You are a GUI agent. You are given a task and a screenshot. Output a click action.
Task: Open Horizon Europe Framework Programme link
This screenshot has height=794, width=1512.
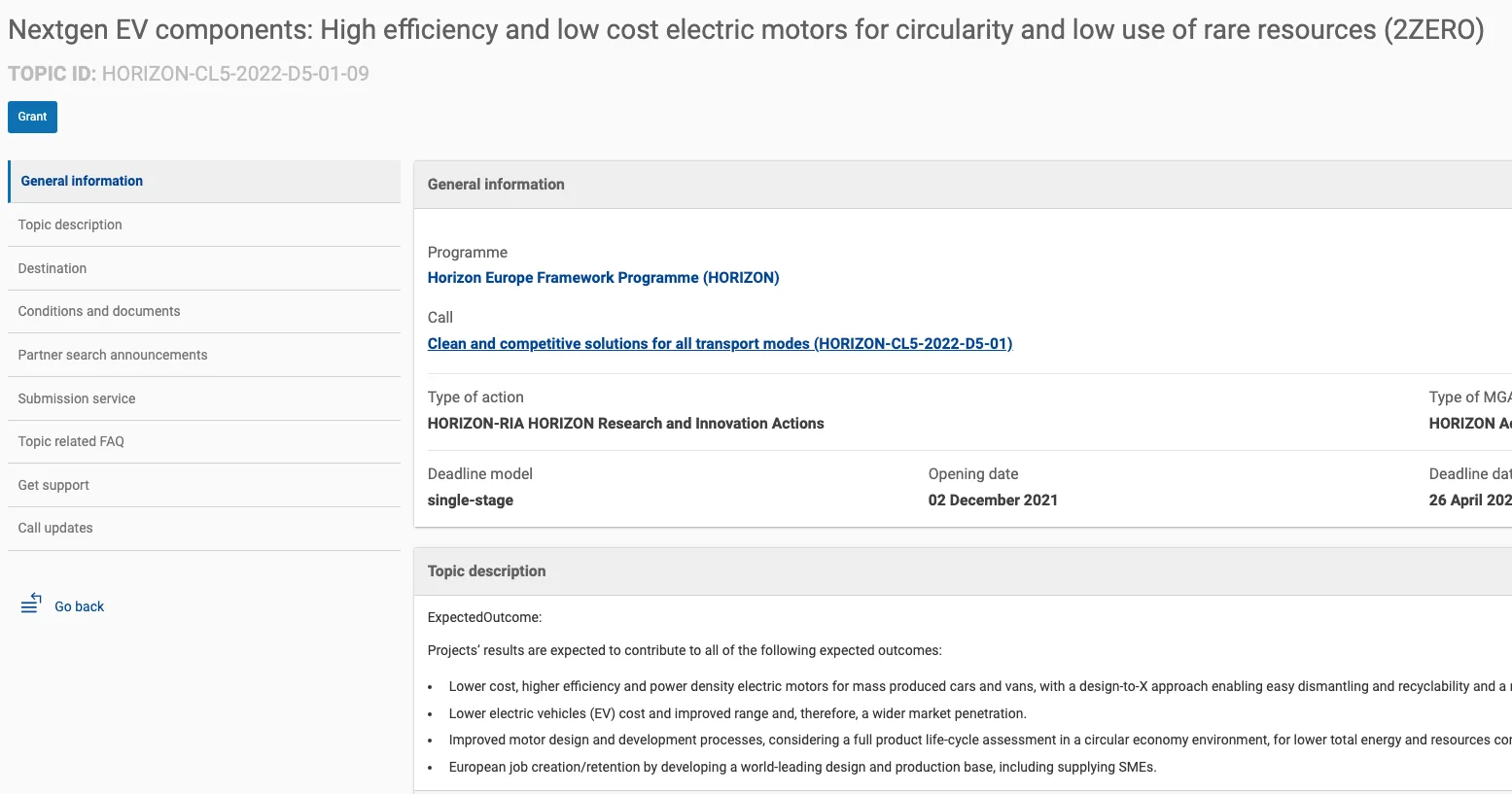(x=603, y=278)
